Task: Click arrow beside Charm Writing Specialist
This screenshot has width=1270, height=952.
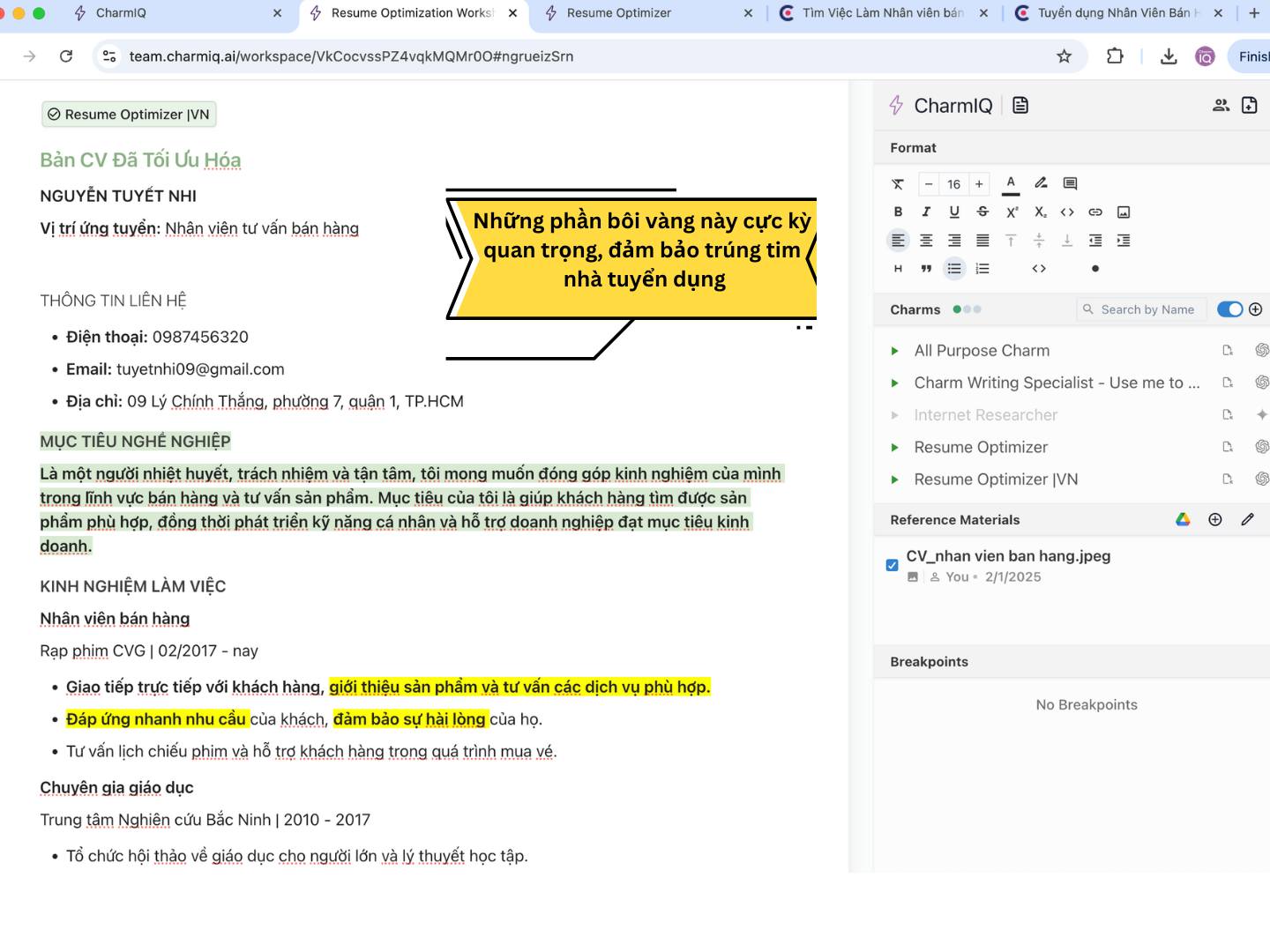Action: pos(894,383)
